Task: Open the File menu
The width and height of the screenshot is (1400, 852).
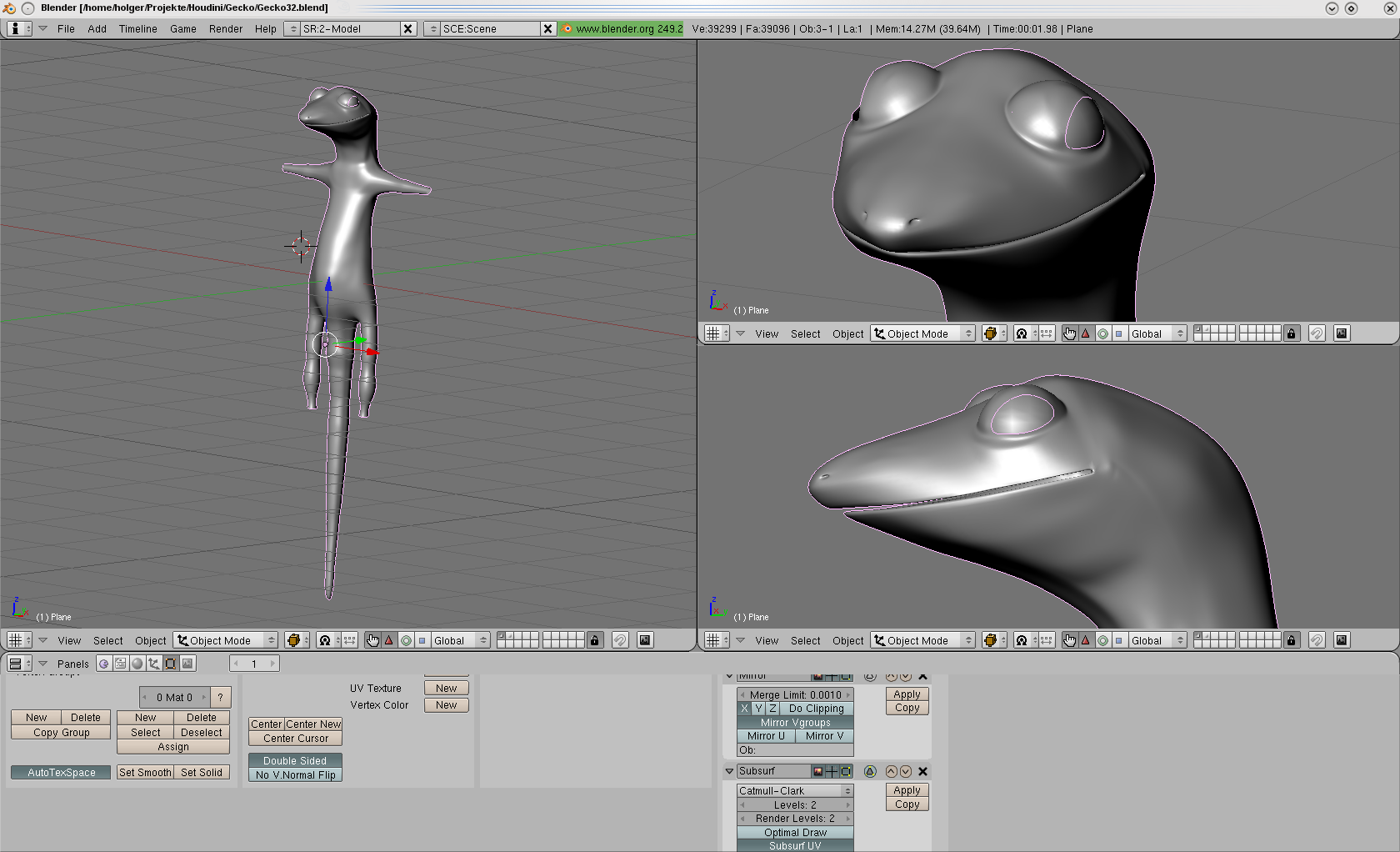Action: [66, 28]
